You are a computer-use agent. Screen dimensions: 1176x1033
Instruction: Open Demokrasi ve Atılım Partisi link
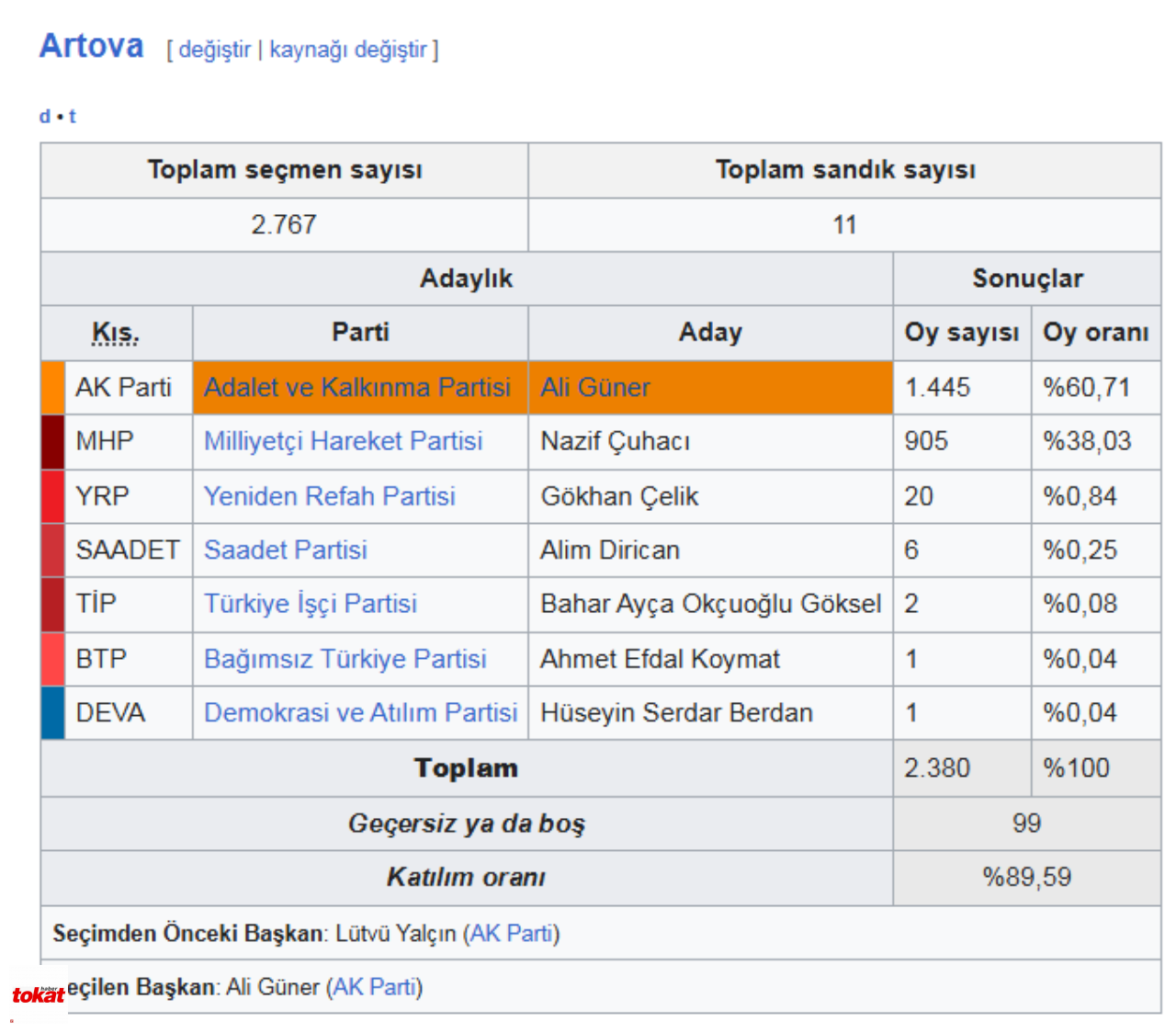pos(361,712)
